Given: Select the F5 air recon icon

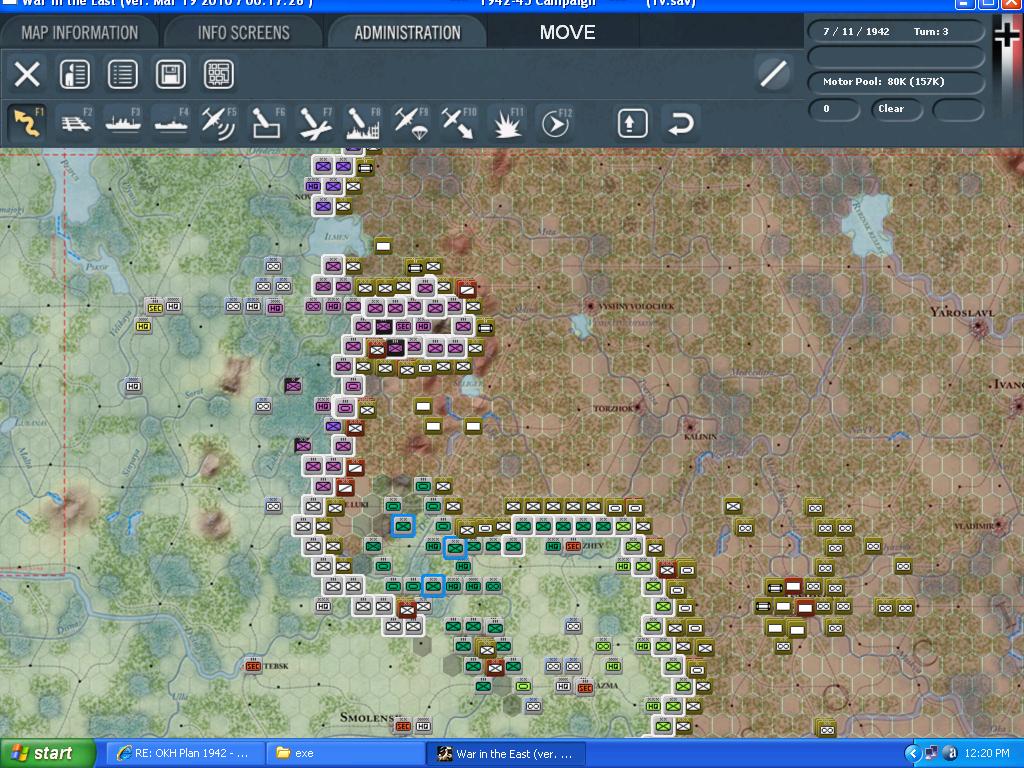Looking at the screenshot, I should tap(219, 123).
